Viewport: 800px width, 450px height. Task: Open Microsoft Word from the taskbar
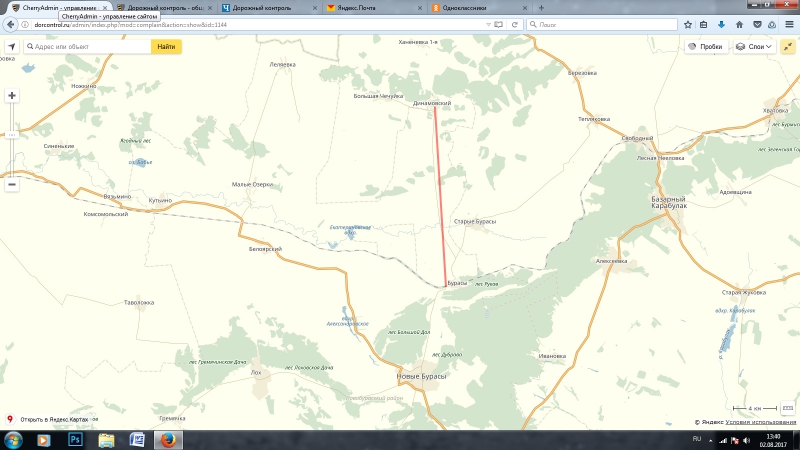pos(137,439)
